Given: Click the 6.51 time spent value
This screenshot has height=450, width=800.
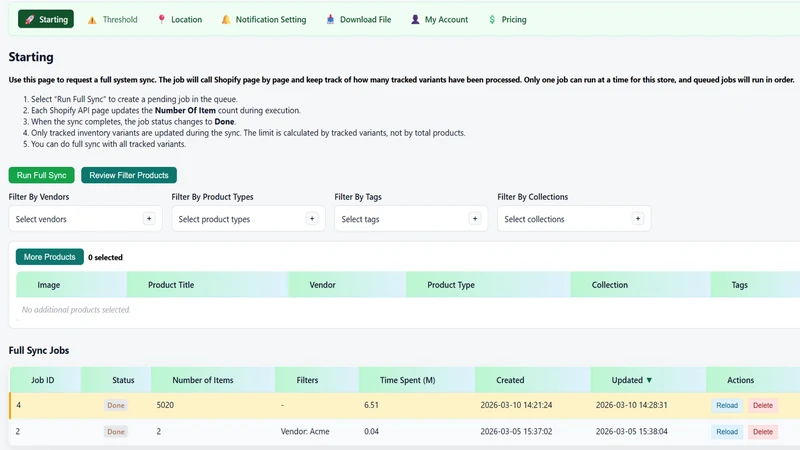Looking at the screenshot, I should 371,405.
